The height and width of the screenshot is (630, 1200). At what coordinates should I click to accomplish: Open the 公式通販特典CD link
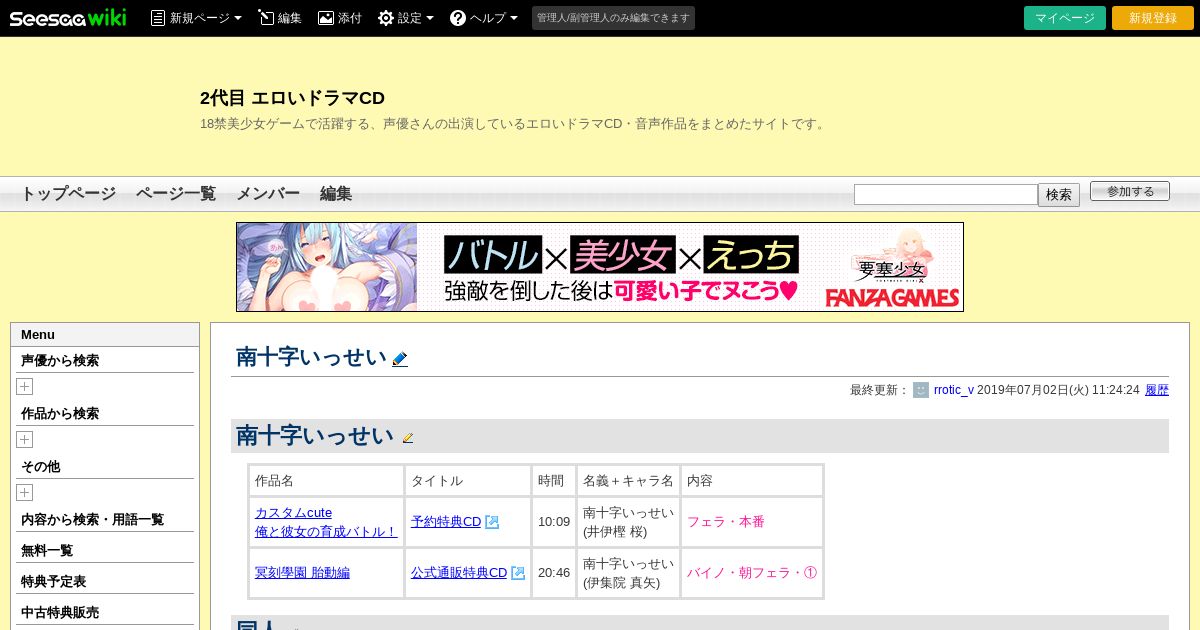coord(459,573)
